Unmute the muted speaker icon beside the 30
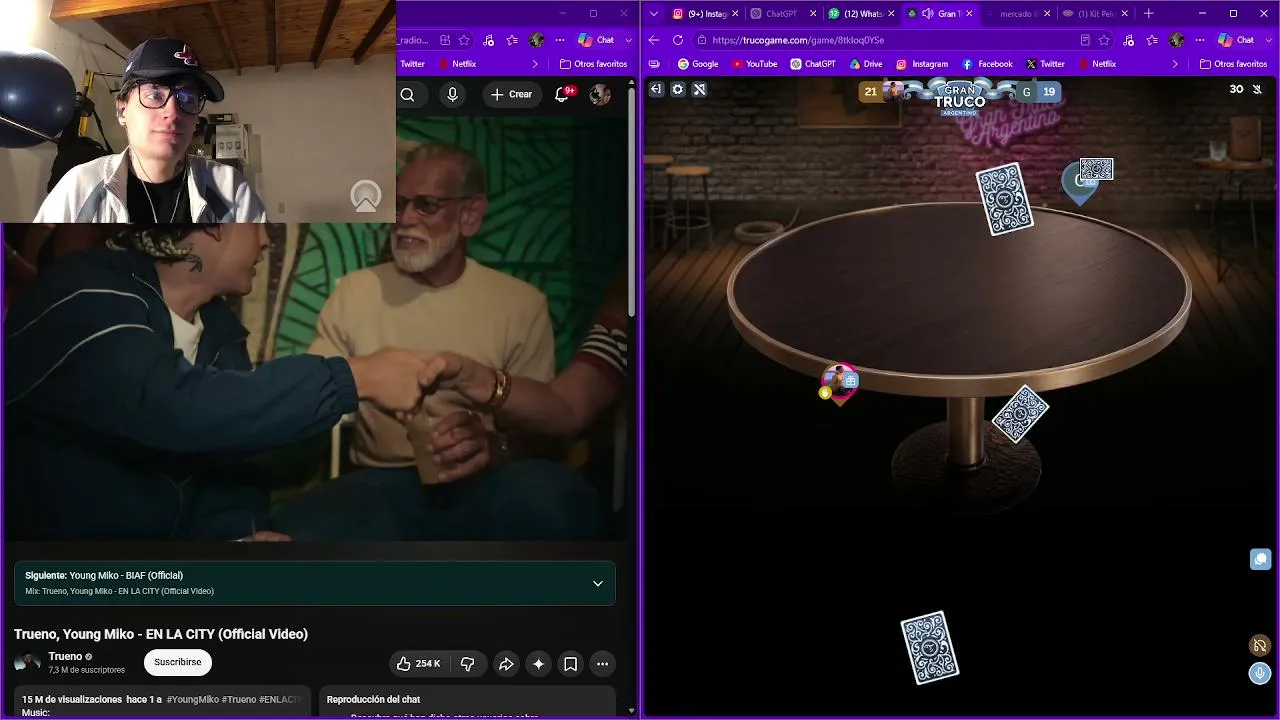Screen dimensions: 1280x720 coord(1257,89)
